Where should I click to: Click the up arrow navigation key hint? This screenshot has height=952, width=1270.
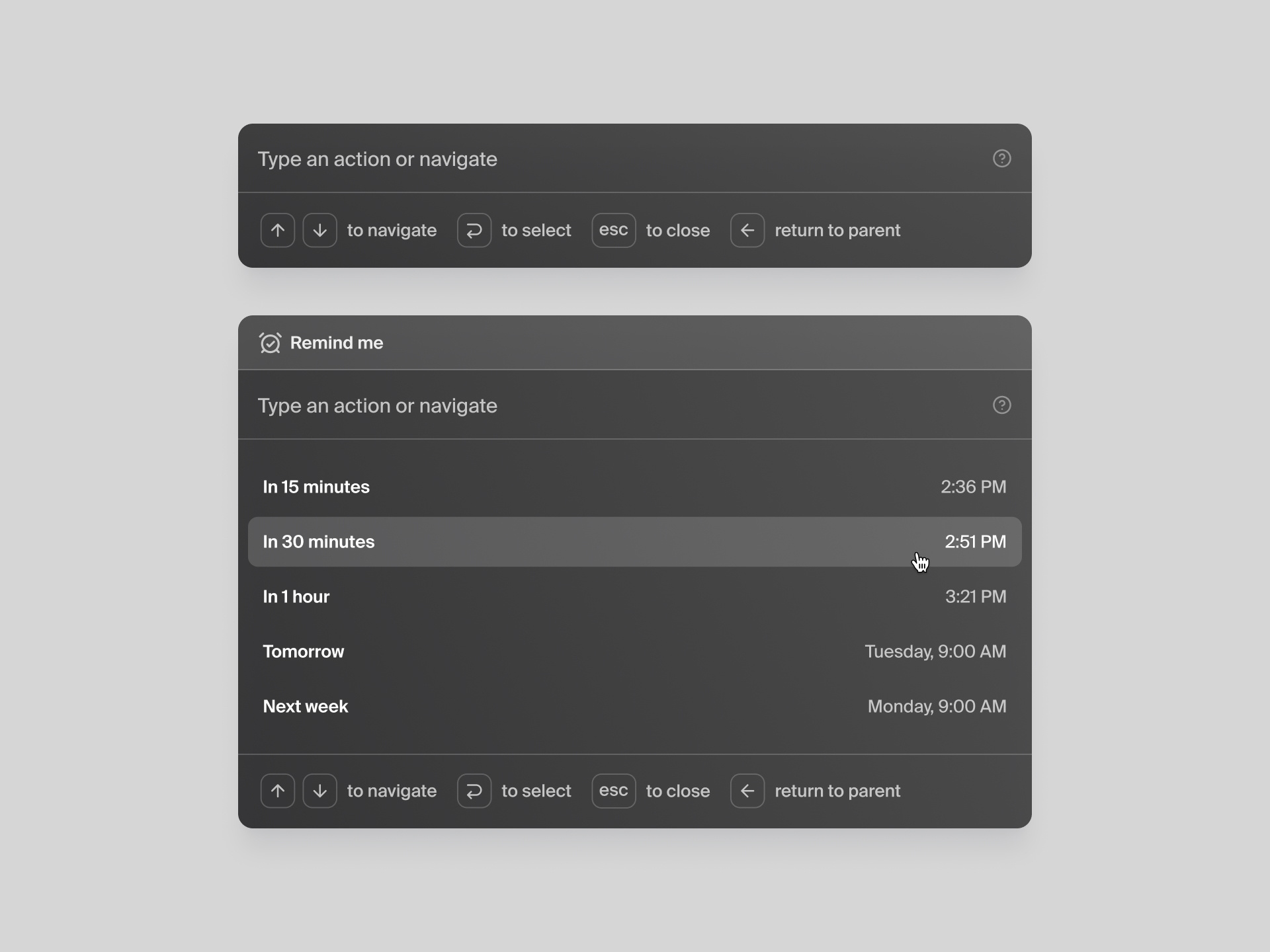(277, 230)
